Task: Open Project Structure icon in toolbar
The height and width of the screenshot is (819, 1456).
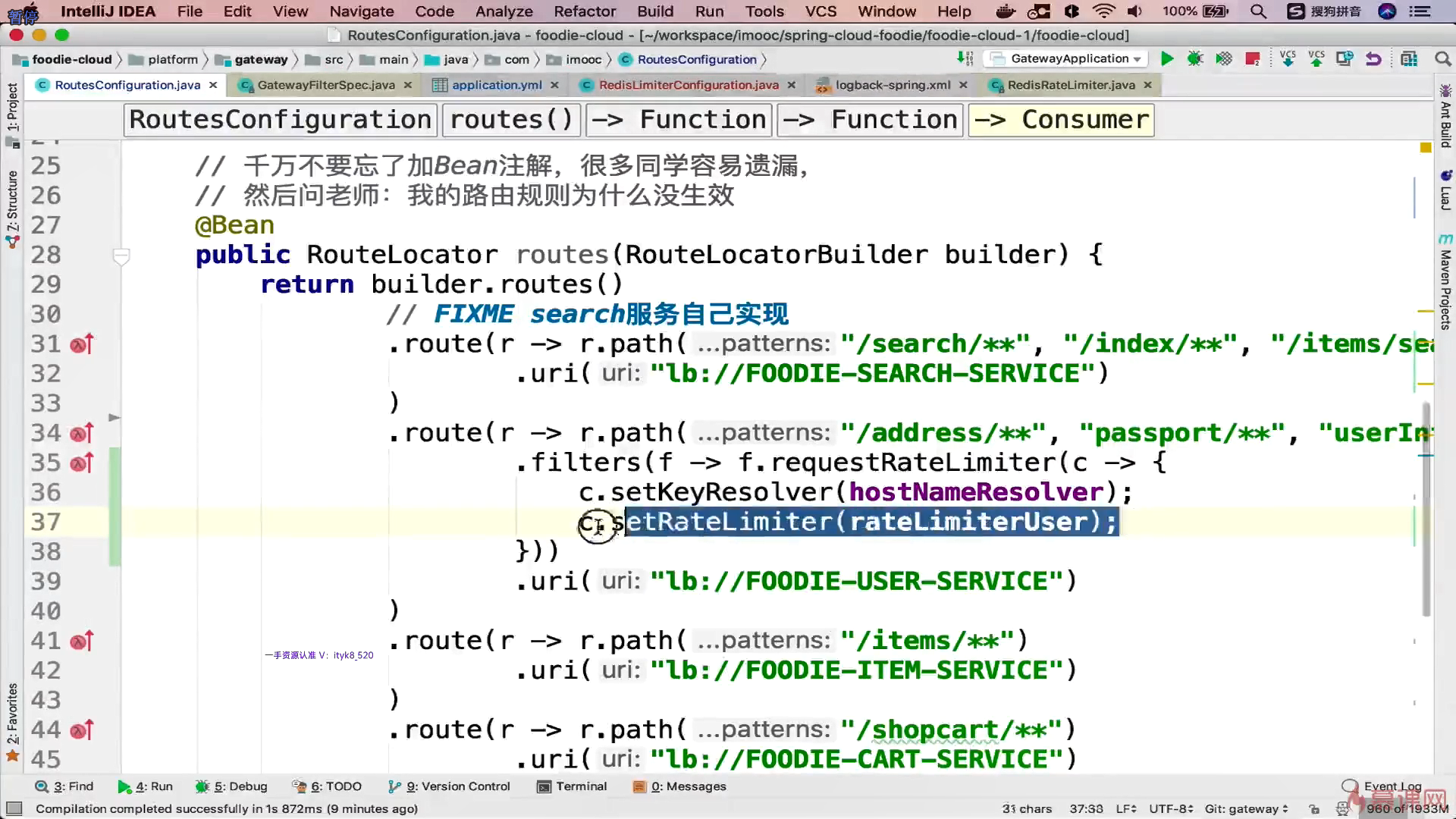Action: point(1409,59)
